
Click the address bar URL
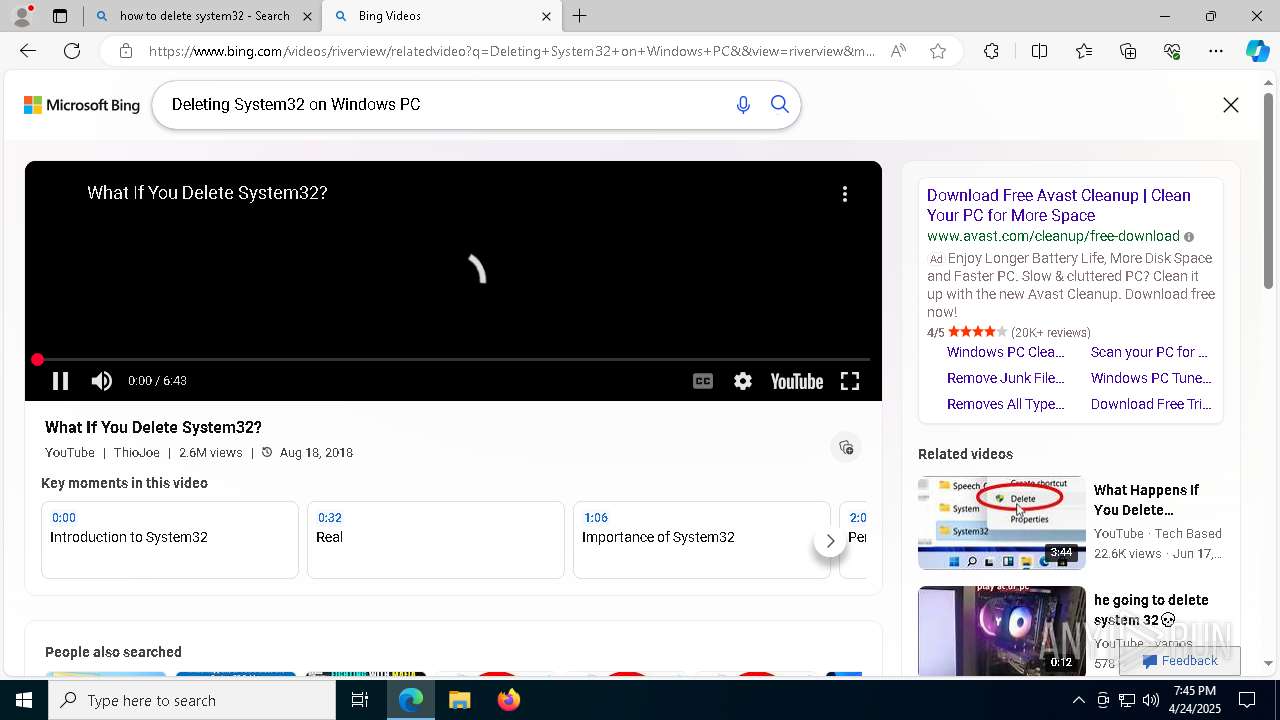click(512, 51)
